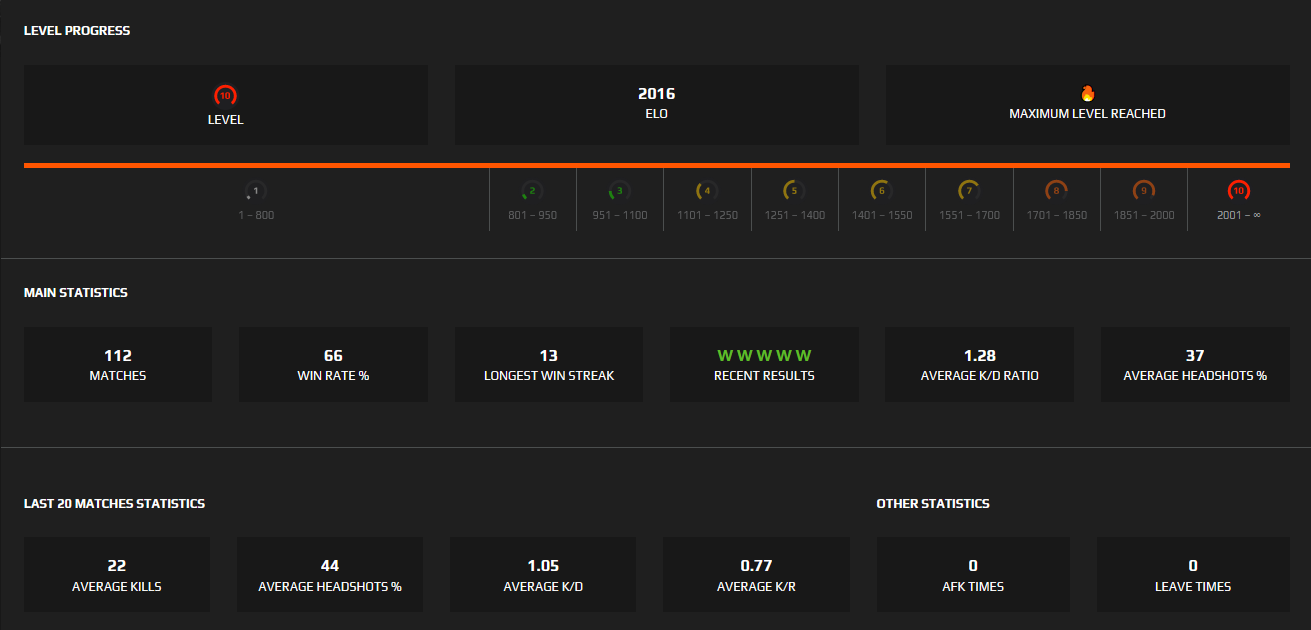
Task: Select the level 4 badge icon
Action: pyautogui.click(x=706, y=188)
